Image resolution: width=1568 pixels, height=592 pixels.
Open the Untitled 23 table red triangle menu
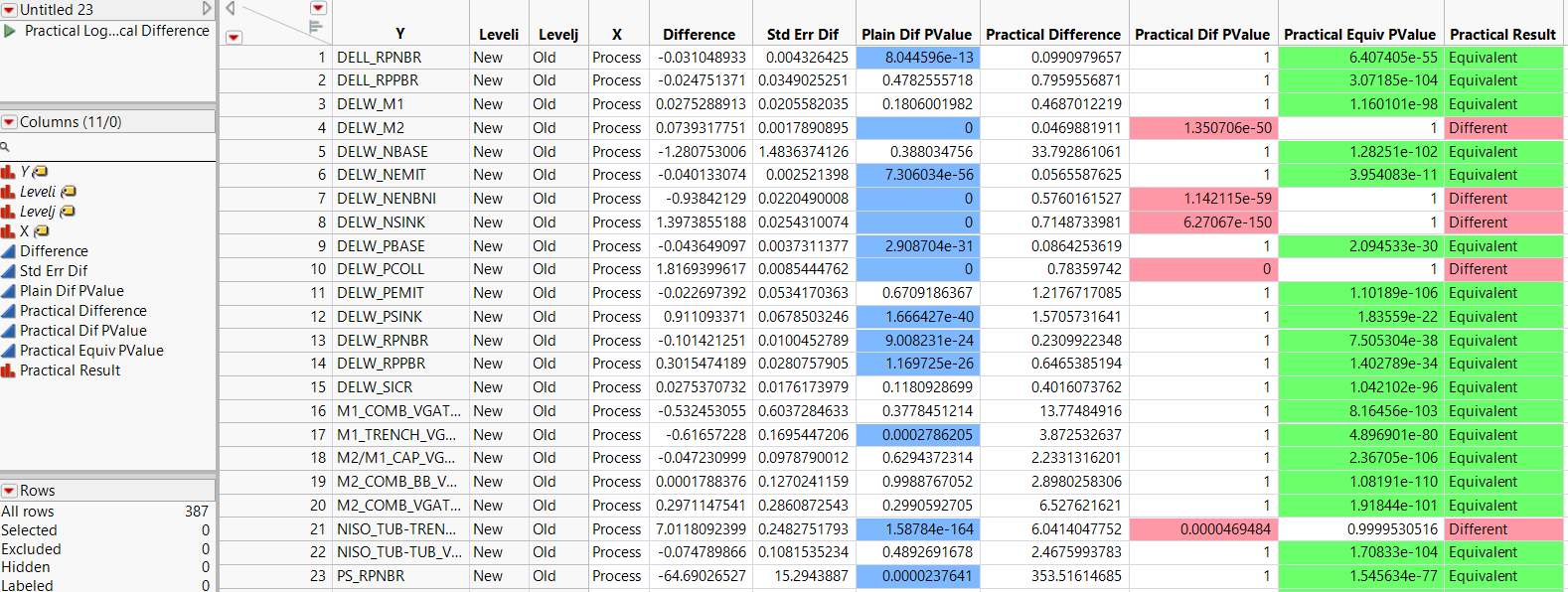[x=10, y=10]
